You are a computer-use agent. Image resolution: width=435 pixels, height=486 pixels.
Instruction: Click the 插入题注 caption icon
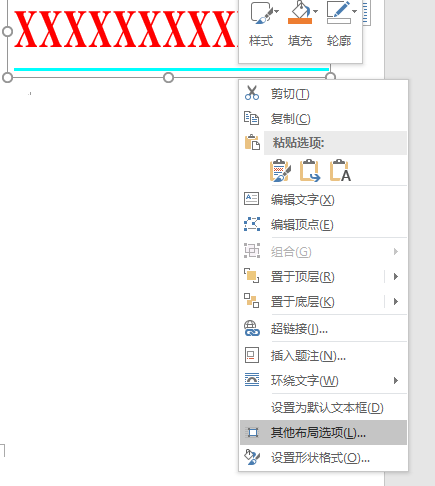[x=252, y=355]
